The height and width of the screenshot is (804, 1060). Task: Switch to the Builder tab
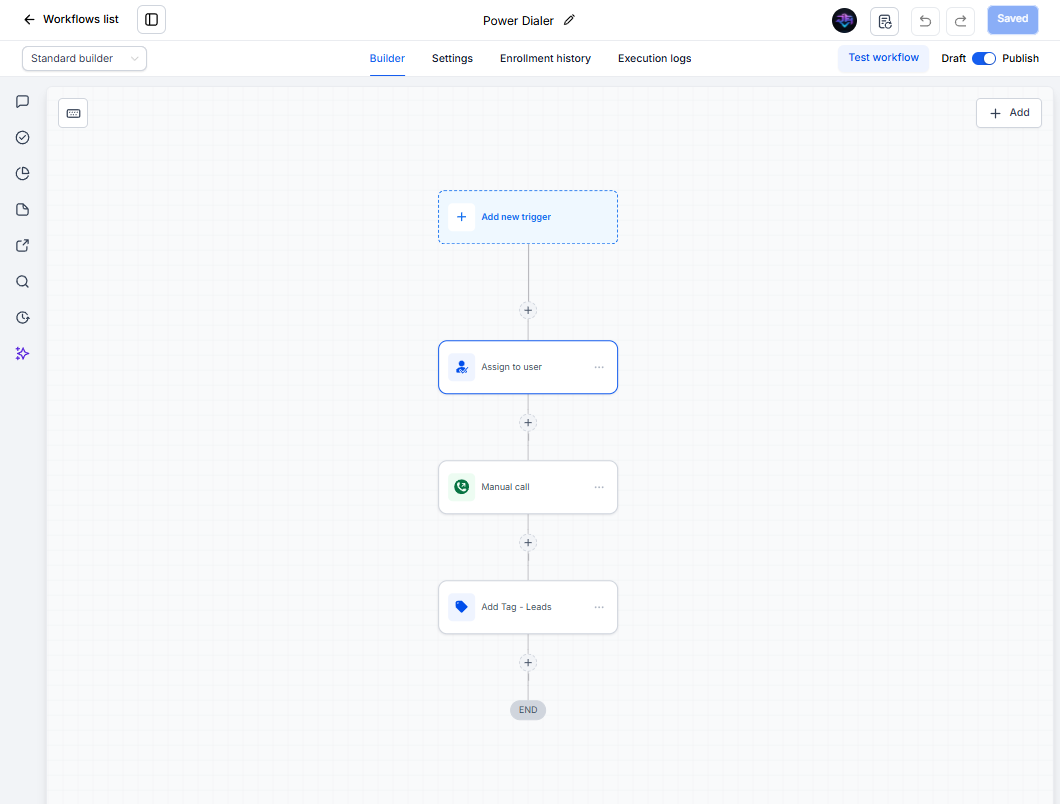coord(387,58)
